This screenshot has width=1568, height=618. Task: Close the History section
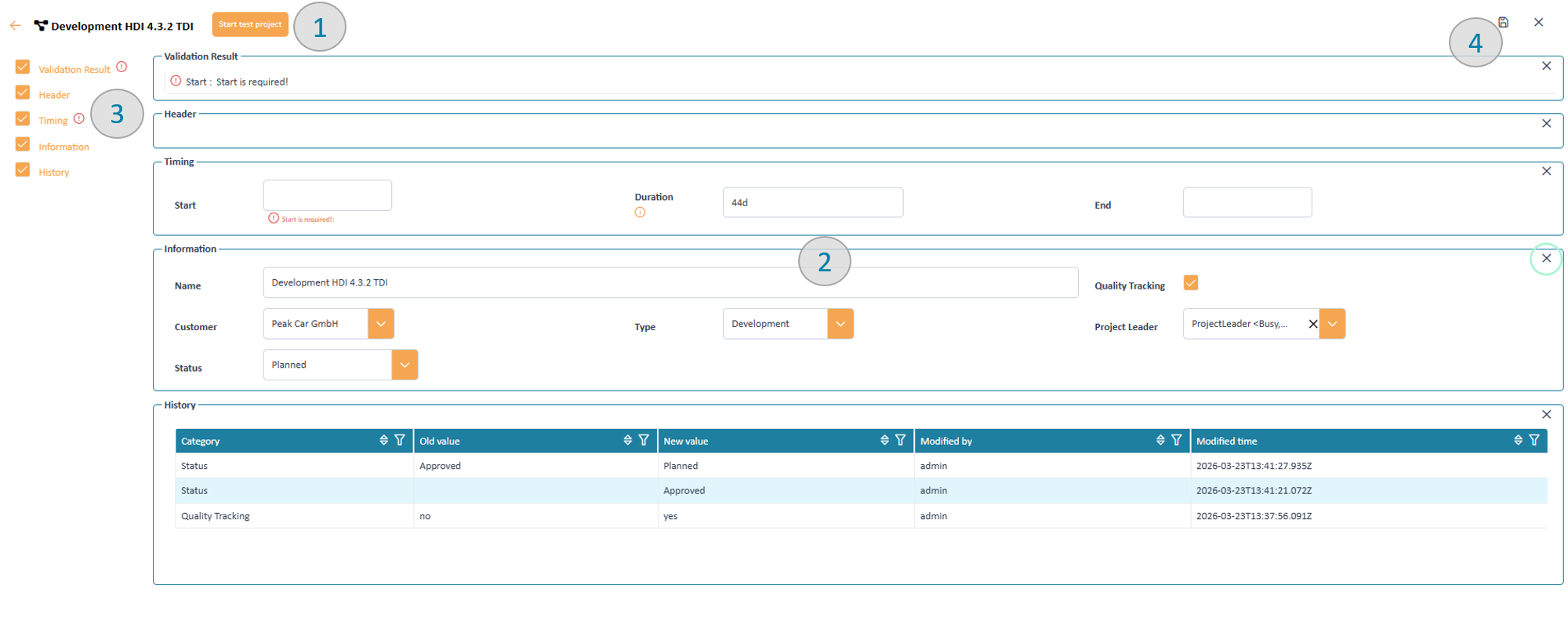1546,414
